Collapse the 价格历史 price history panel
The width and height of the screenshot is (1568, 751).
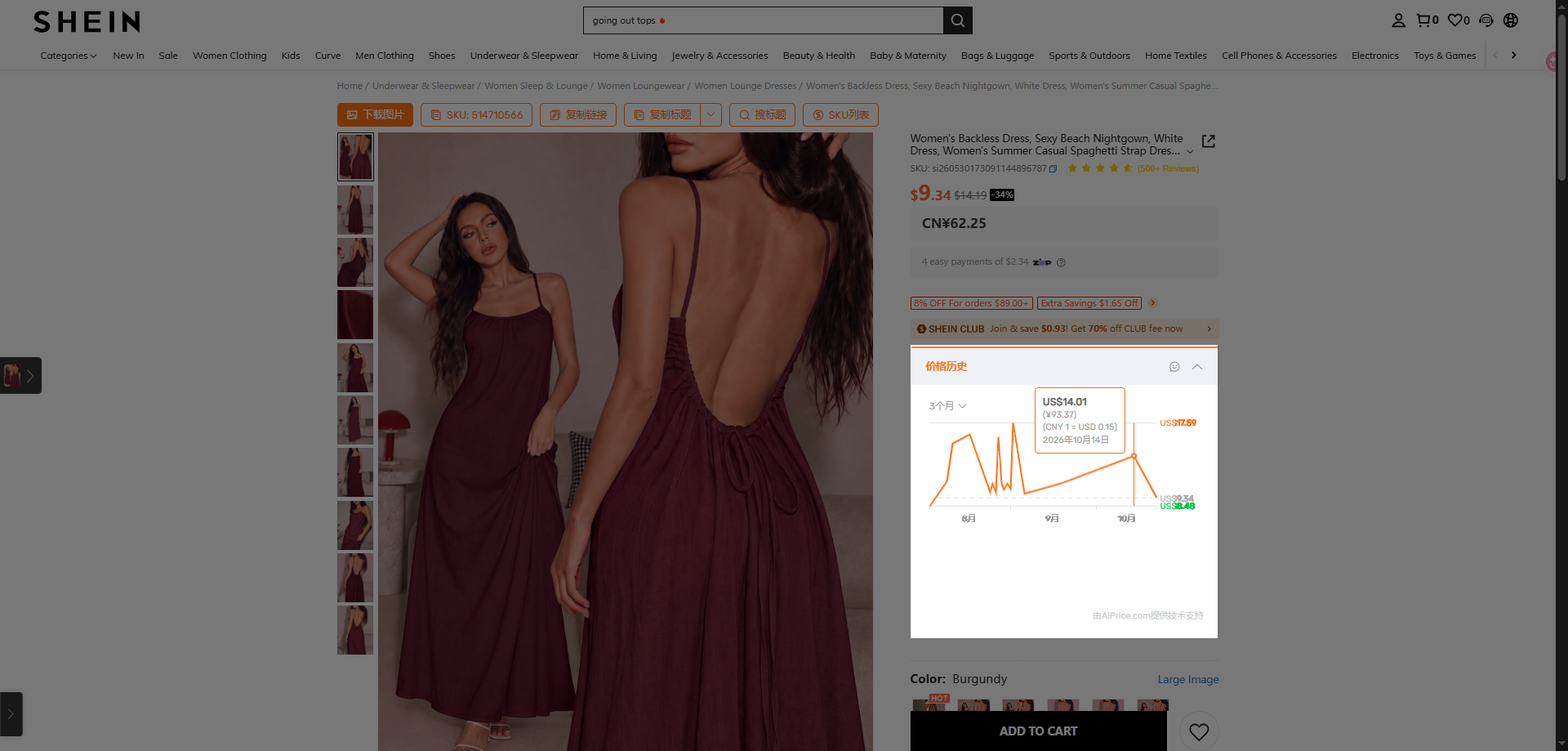tap(1197, 367)
